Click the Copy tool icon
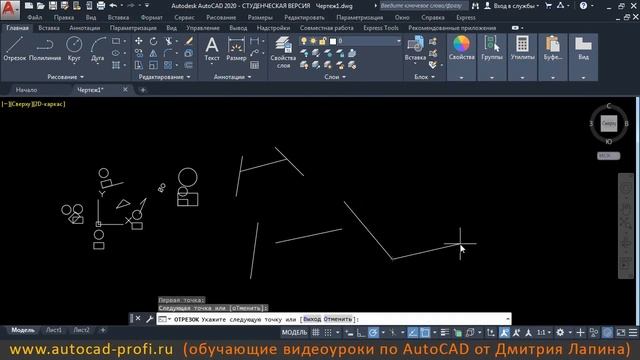The image size is (640, 360). pyautogui.click(x=139, y=53)
